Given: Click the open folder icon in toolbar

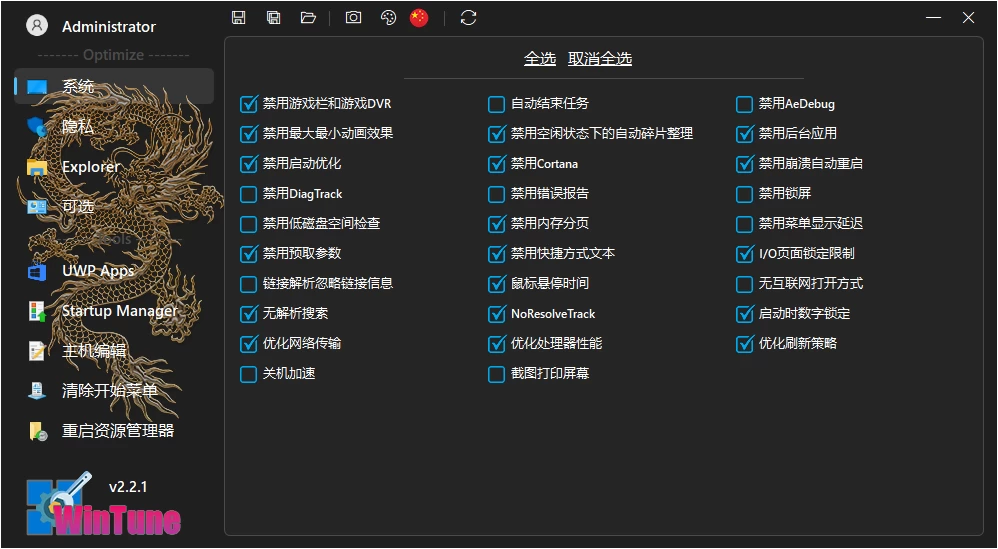Looking at the screenshot, I should coord(308,17).
